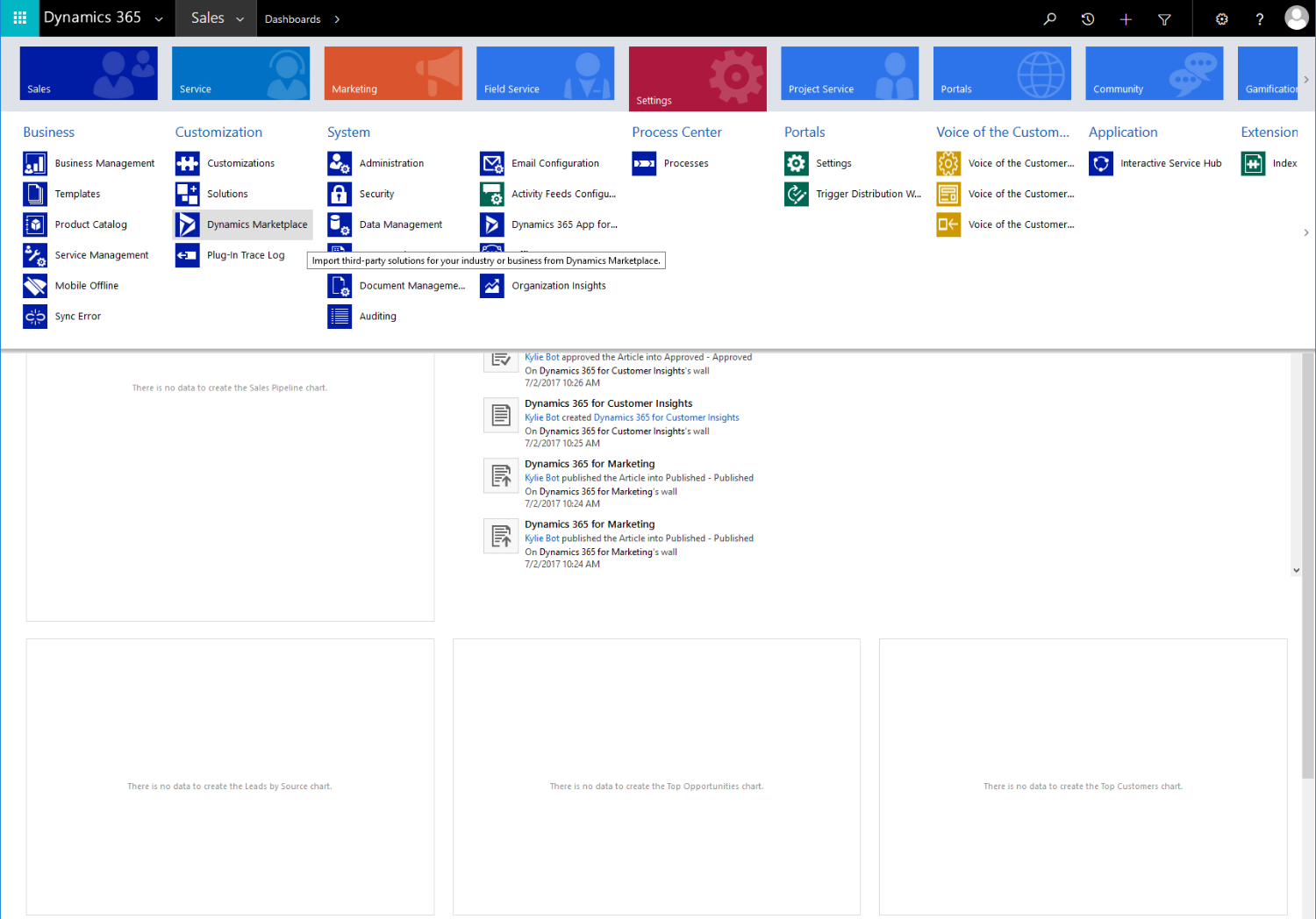
Task: Click the second Voice of the Customer icon
Action: 948,194
